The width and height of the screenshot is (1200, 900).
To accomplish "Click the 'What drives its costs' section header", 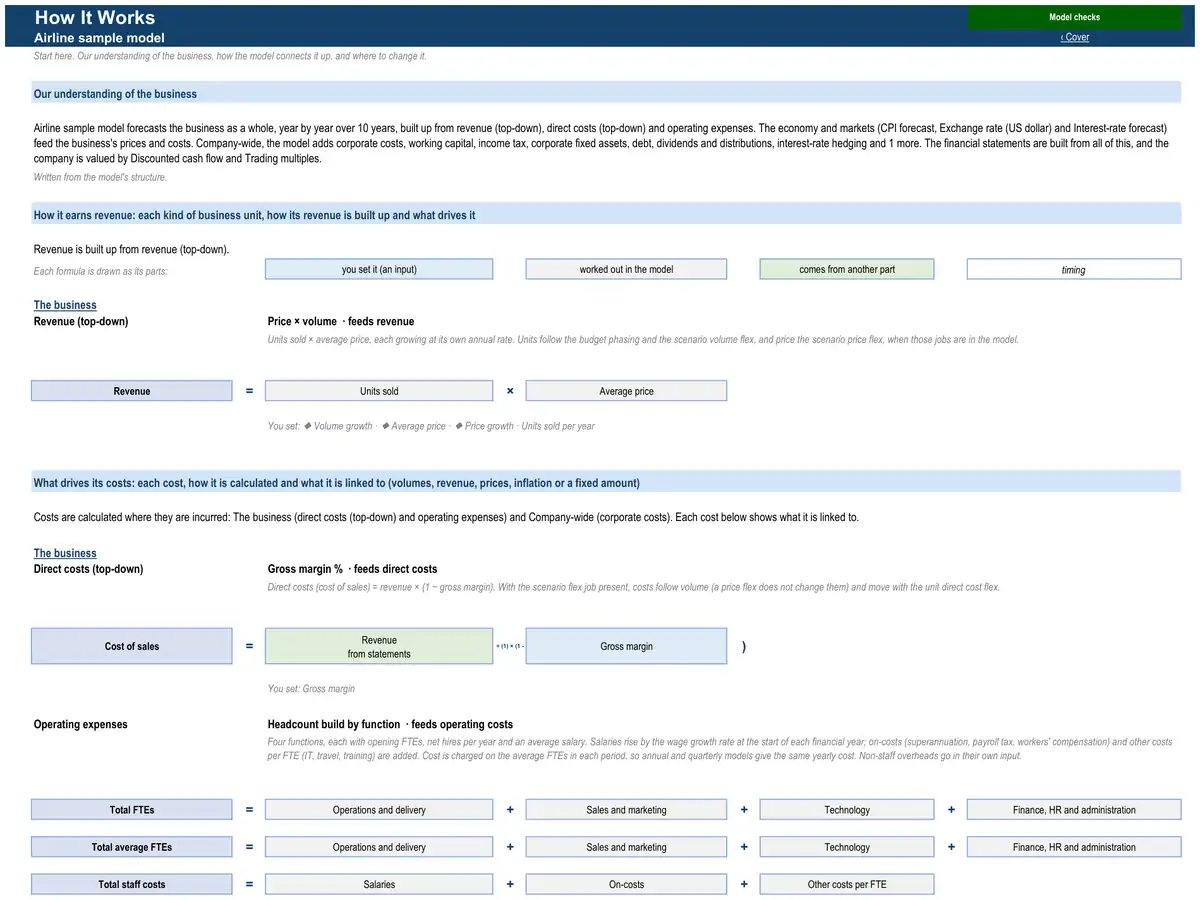I will (606, 483).
